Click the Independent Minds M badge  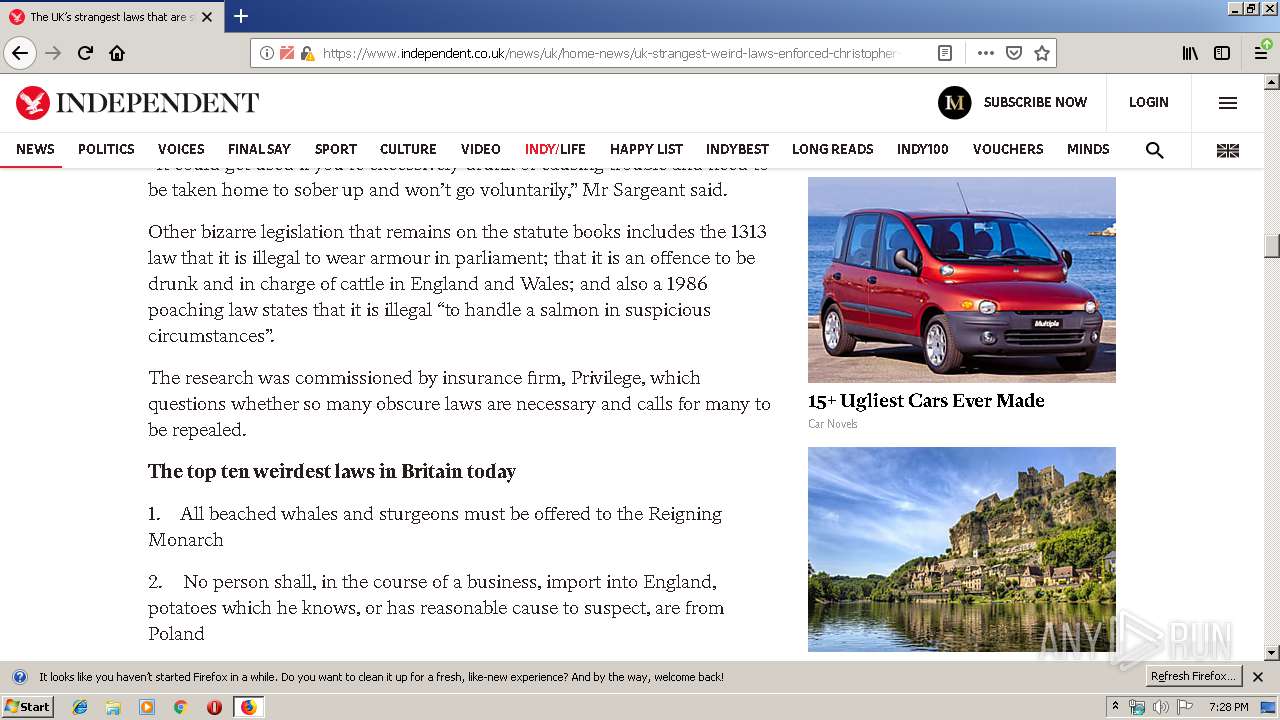click(954, 102)
